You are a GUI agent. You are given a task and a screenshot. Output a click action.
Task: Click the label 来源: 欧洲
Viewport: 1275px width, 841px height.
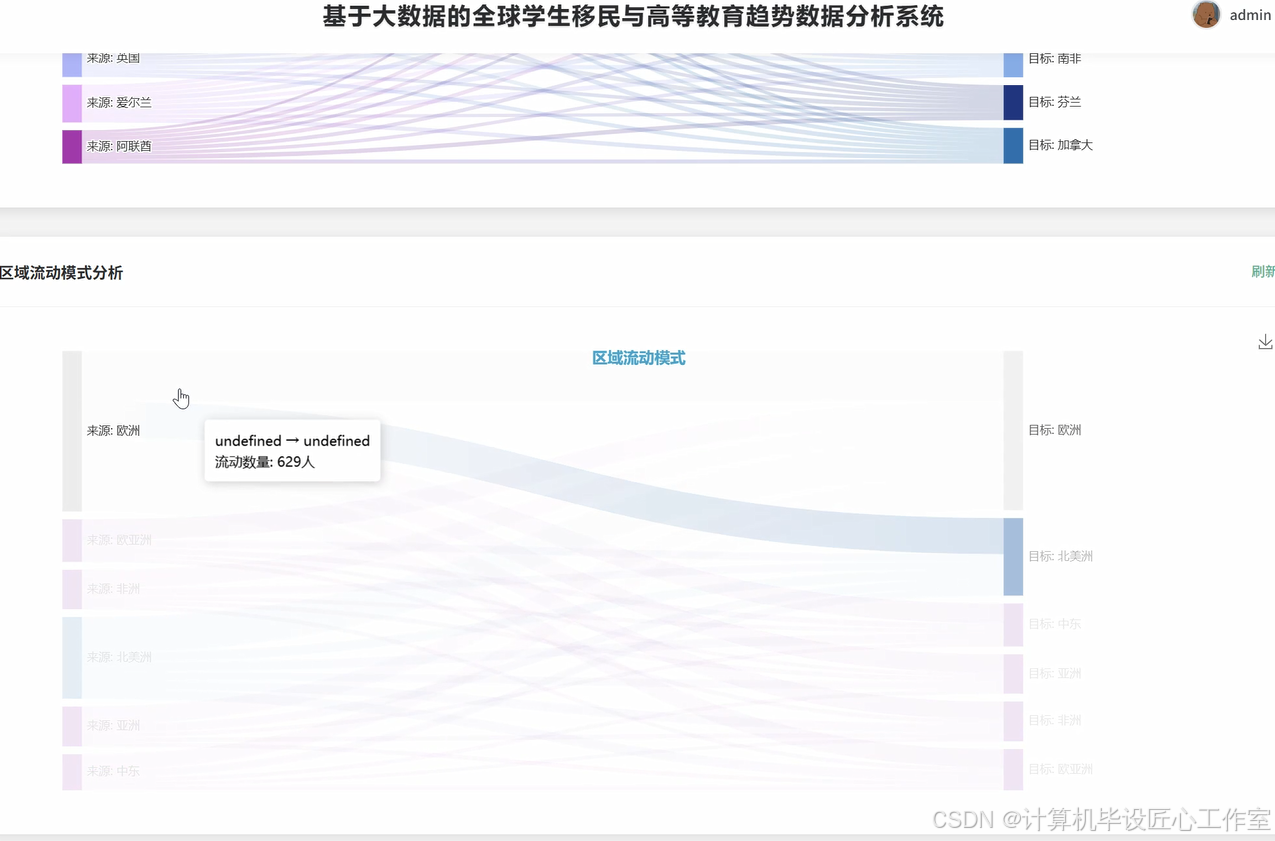point(113,431)
